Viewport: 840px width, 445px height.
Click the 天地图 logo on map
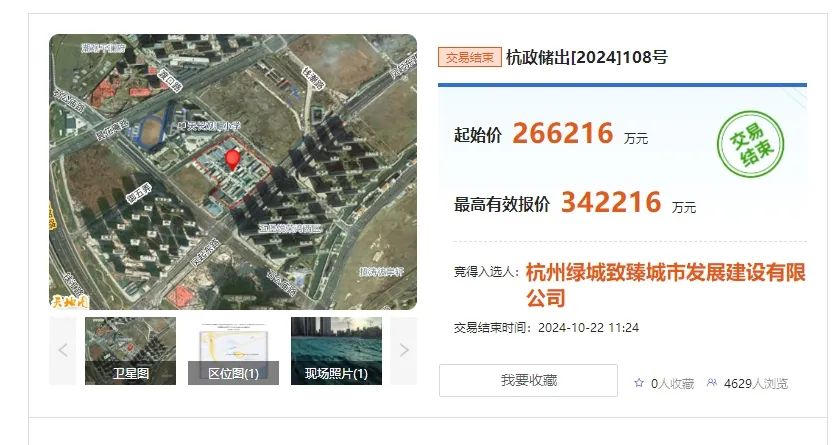coord(69,302)
